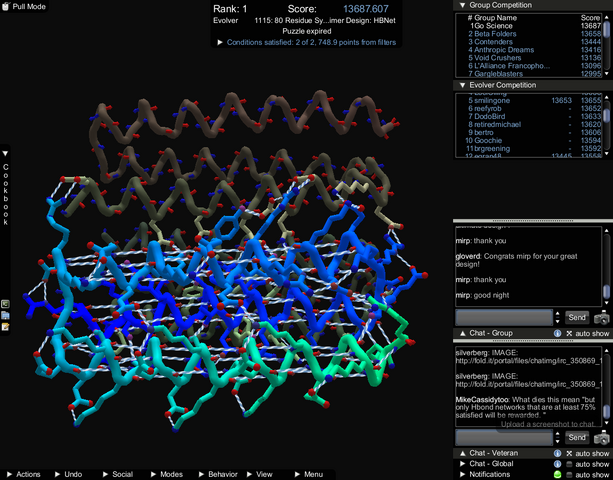Open the Modes menu

(167, 474)
